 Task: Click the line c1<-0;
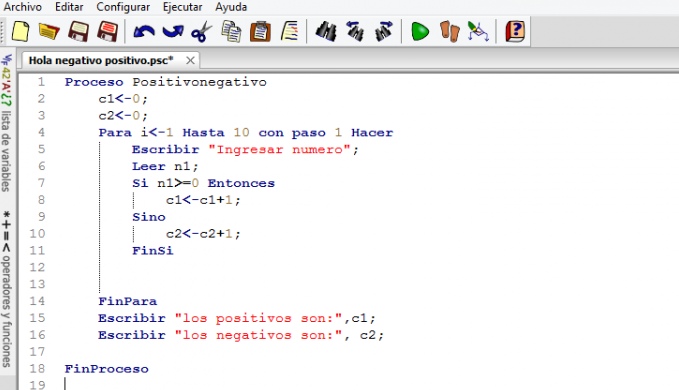coord(123,99)
